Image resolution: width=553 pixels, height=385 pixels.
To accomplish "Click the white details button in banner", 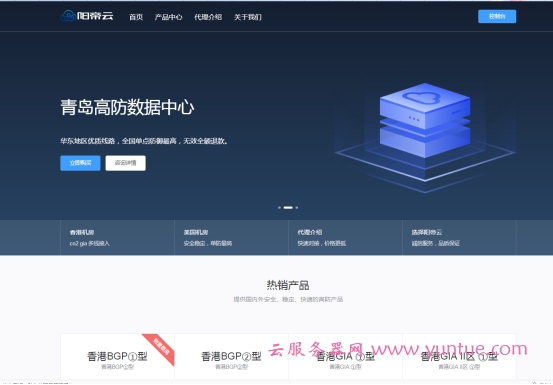I will coord(126,163).
